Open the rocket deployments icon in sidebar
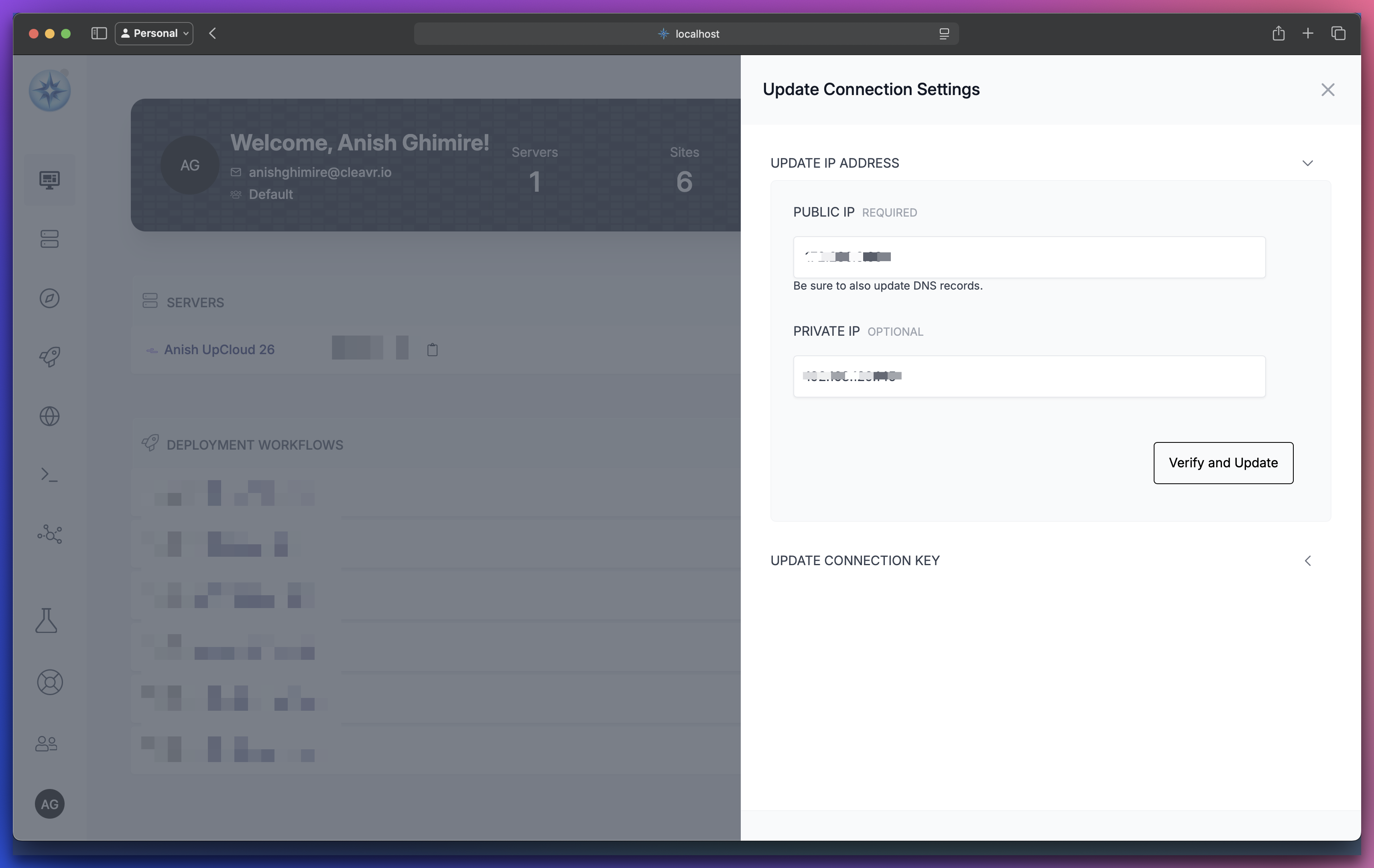The image size is (1374, 868). coord(50,357)
